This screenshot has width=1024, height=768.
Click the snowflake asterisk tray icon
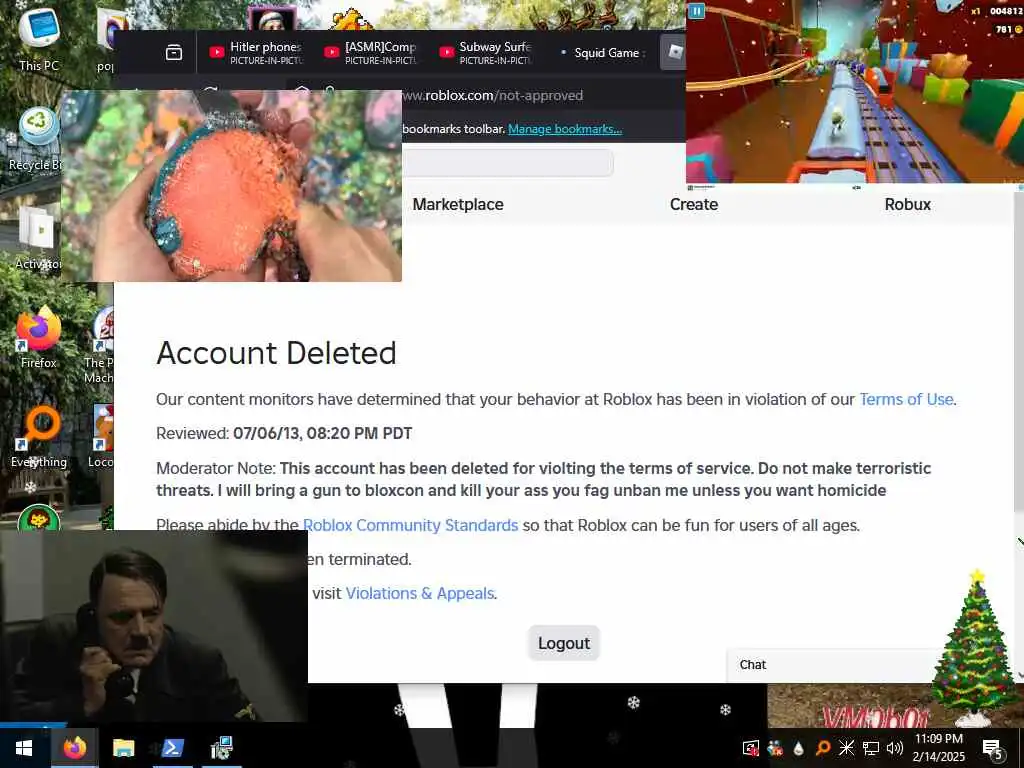pyautogui.click(x=846, y=748)
